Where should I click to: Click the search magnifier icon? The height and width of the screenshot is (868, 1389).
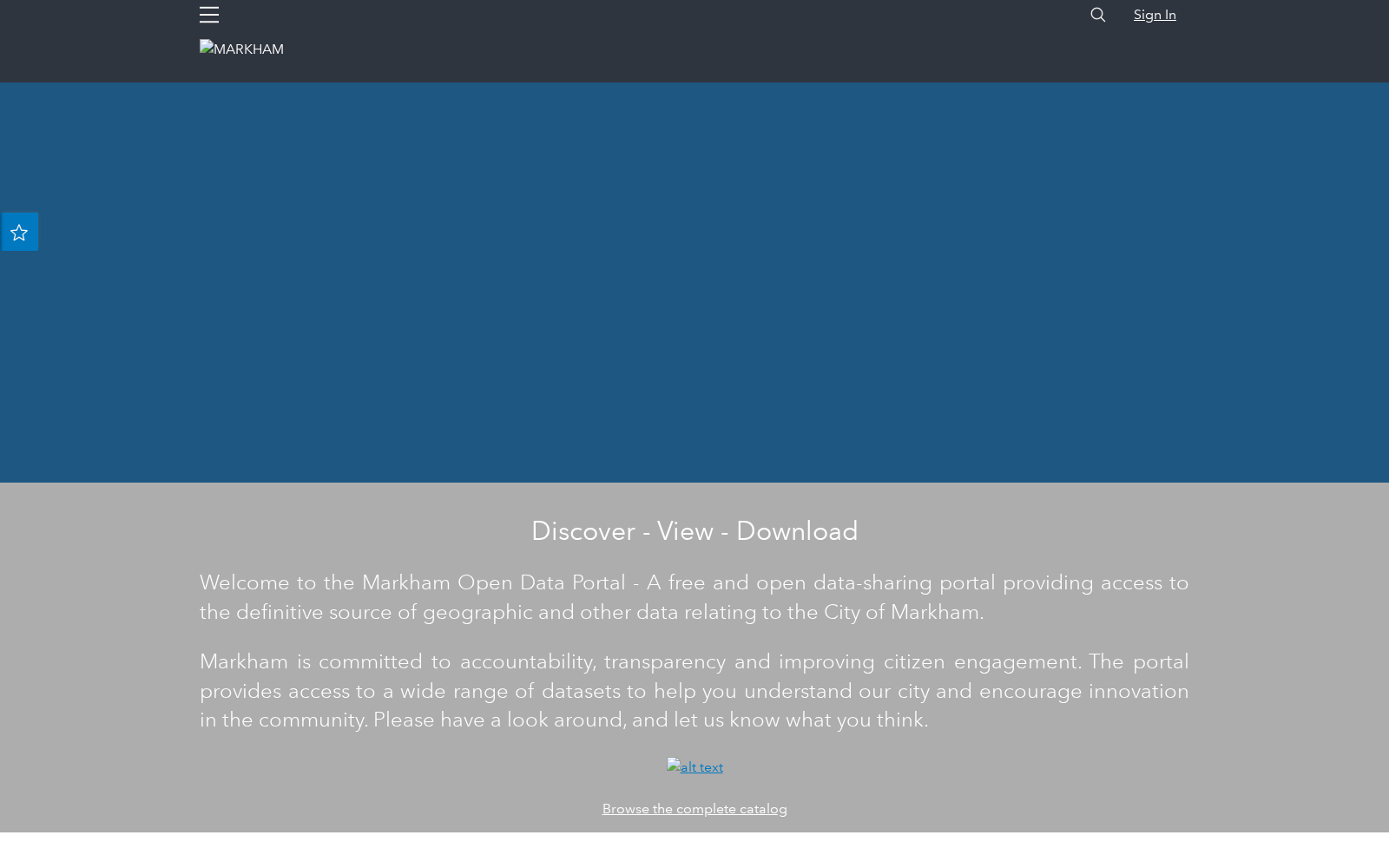pyautogui.click(x=1097, y=15)
